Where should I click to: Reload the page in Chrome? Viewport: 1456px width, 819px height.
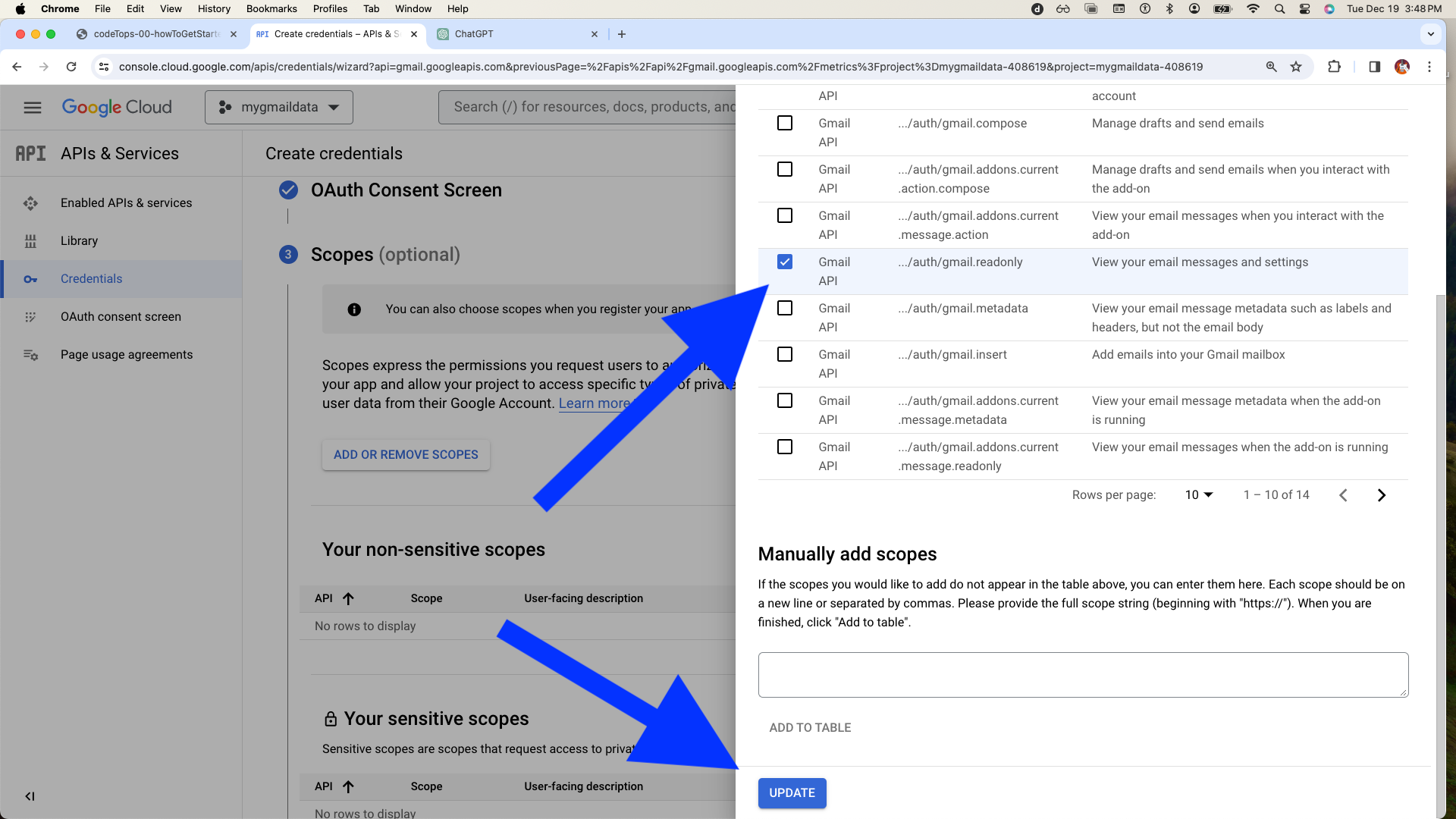(71, 67)
